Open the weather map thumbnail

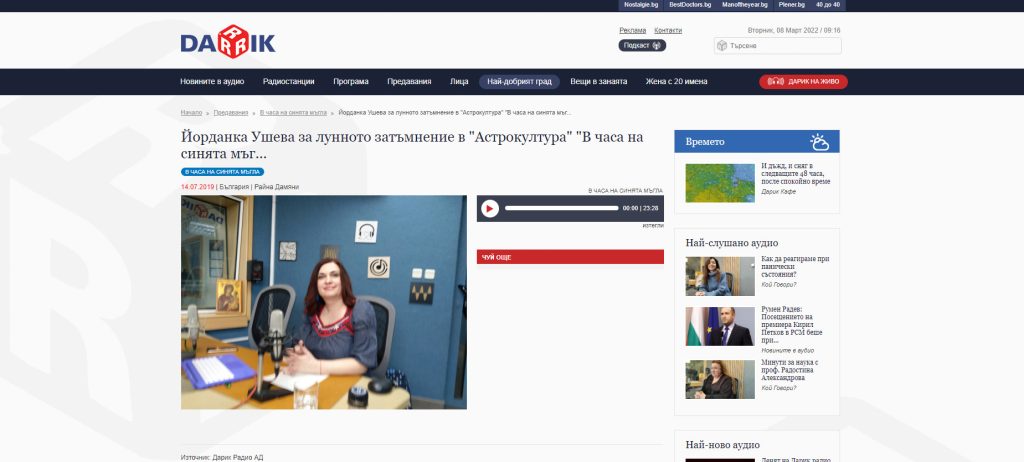click(719, 183)
